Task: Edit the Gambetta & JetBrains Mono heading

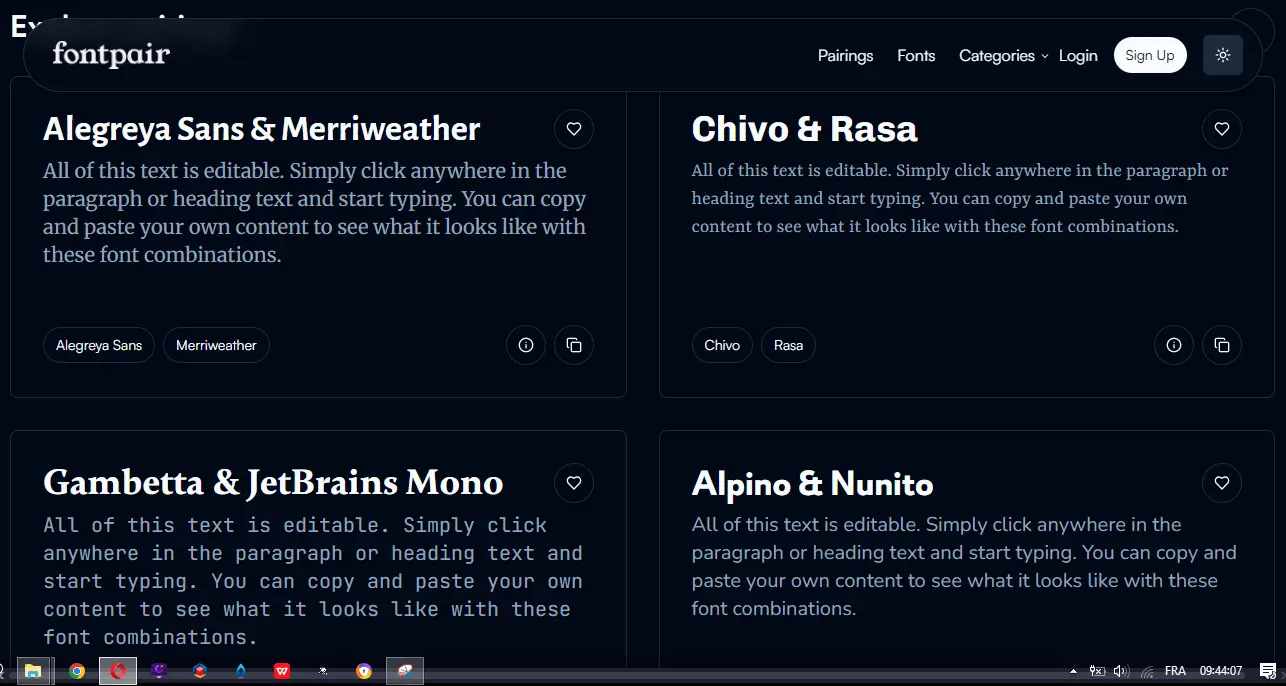Action: click(x=273, y=483)
